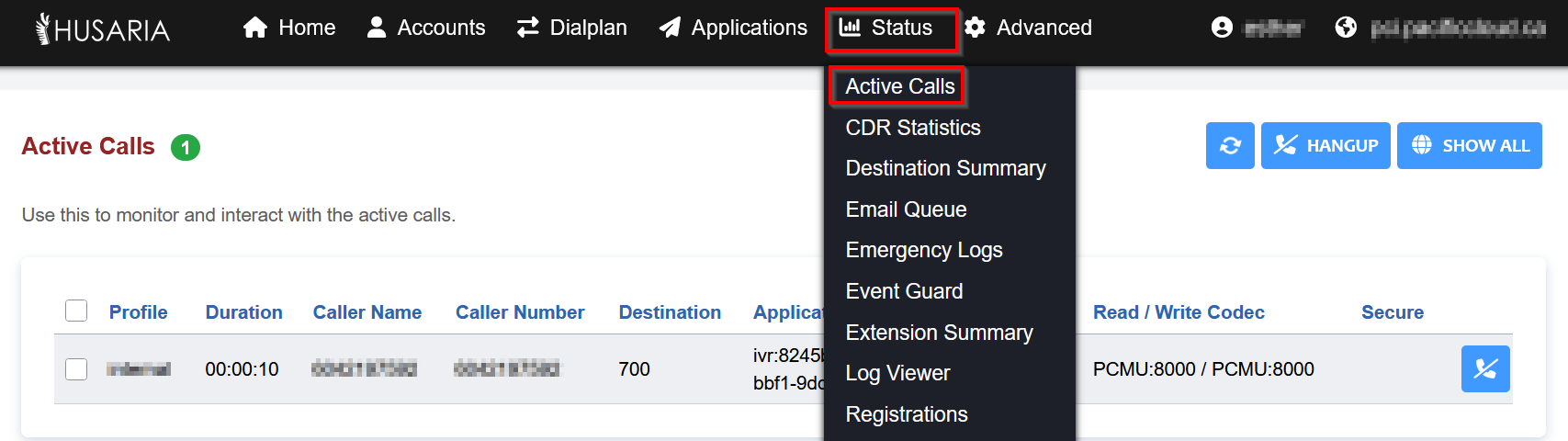Open the Applications menu
Image resolution: width=1568 pixels, height=441 pixels.
tap(733, 28)
